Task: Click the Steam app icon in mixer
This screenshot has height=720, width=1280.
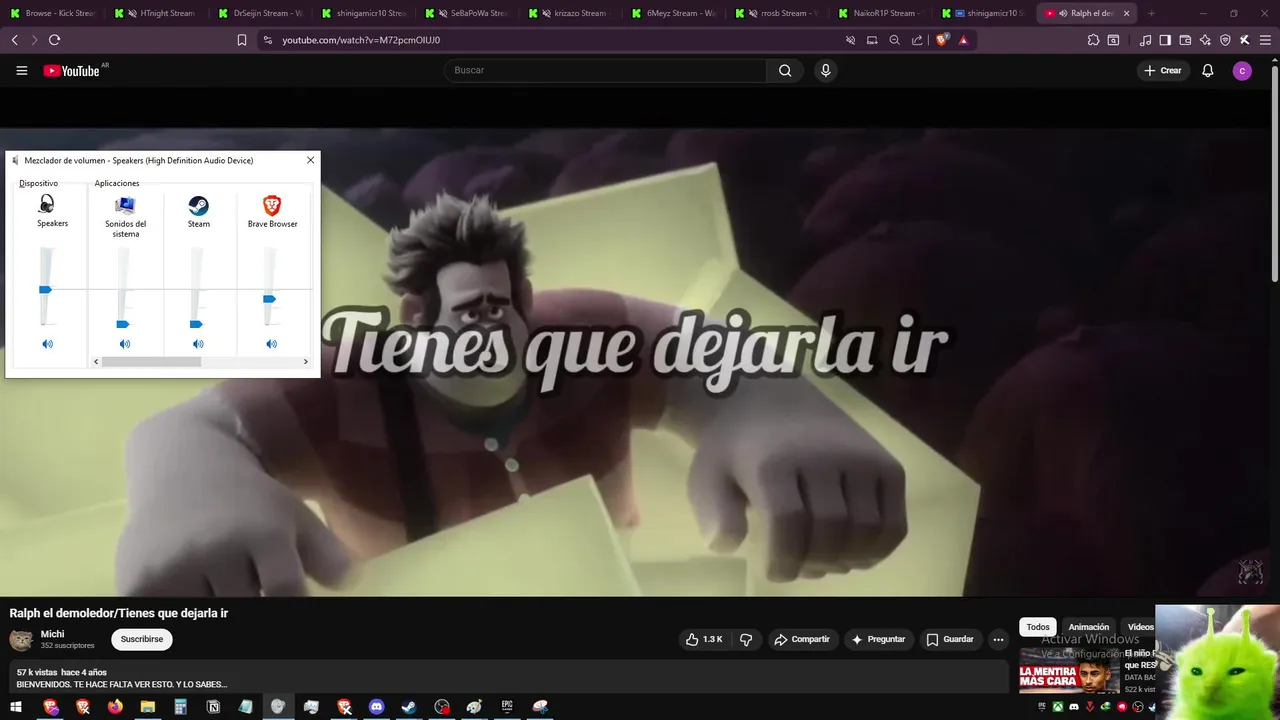Action: pyautogui.click(x=199, y=205)
